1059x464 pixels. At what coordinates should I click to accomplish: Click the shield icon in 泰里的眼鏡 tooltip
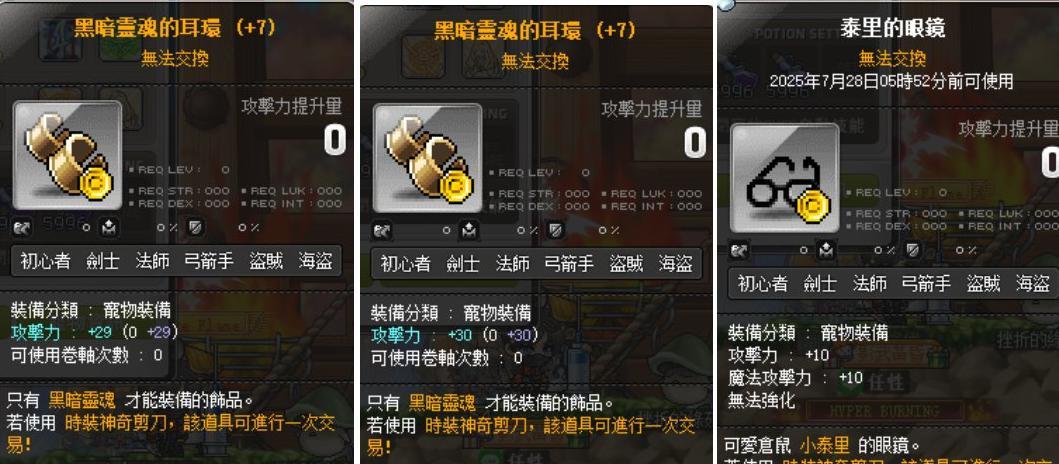(914, 250)
